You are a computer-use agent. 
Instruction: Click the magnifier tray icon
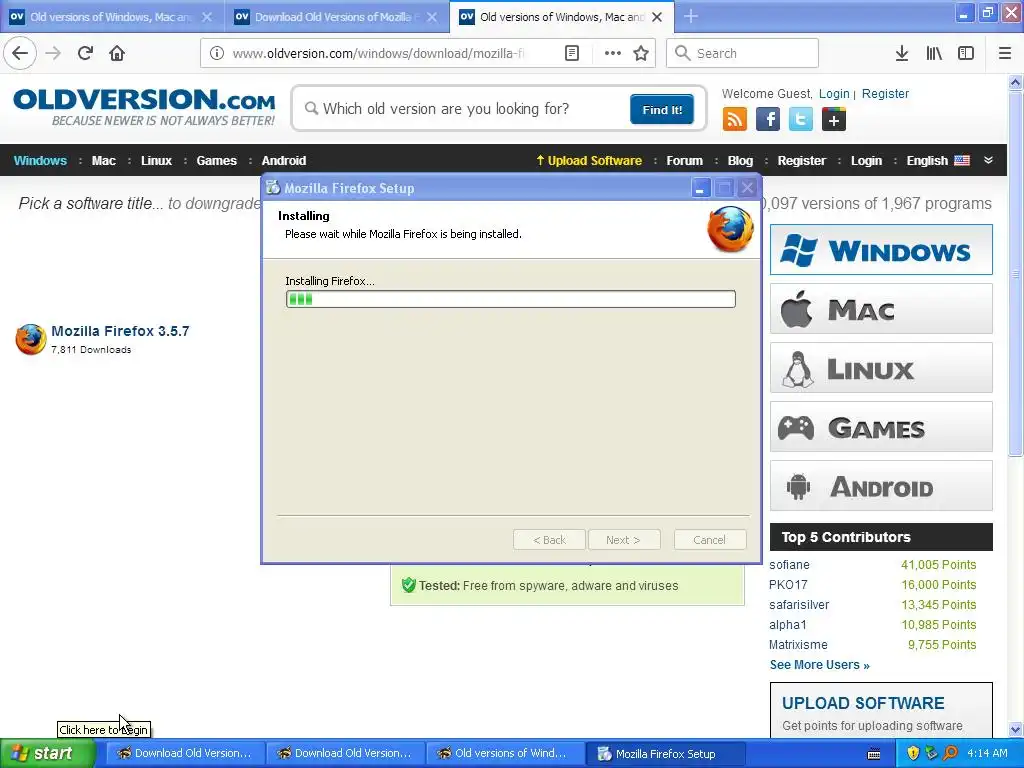tap(950, 753)
